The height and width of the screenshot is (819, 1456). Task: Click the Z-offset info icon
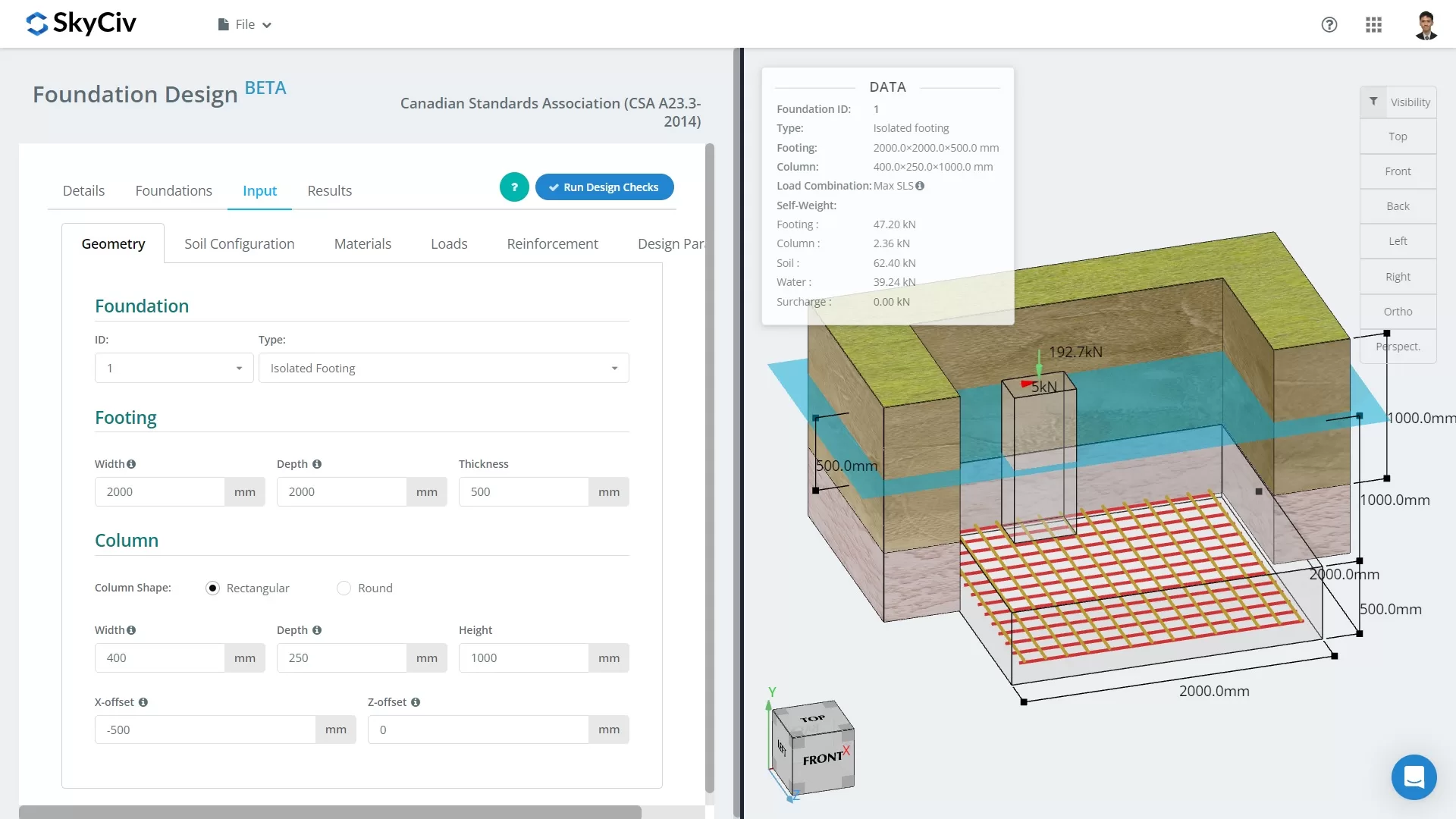coord(416,702)
